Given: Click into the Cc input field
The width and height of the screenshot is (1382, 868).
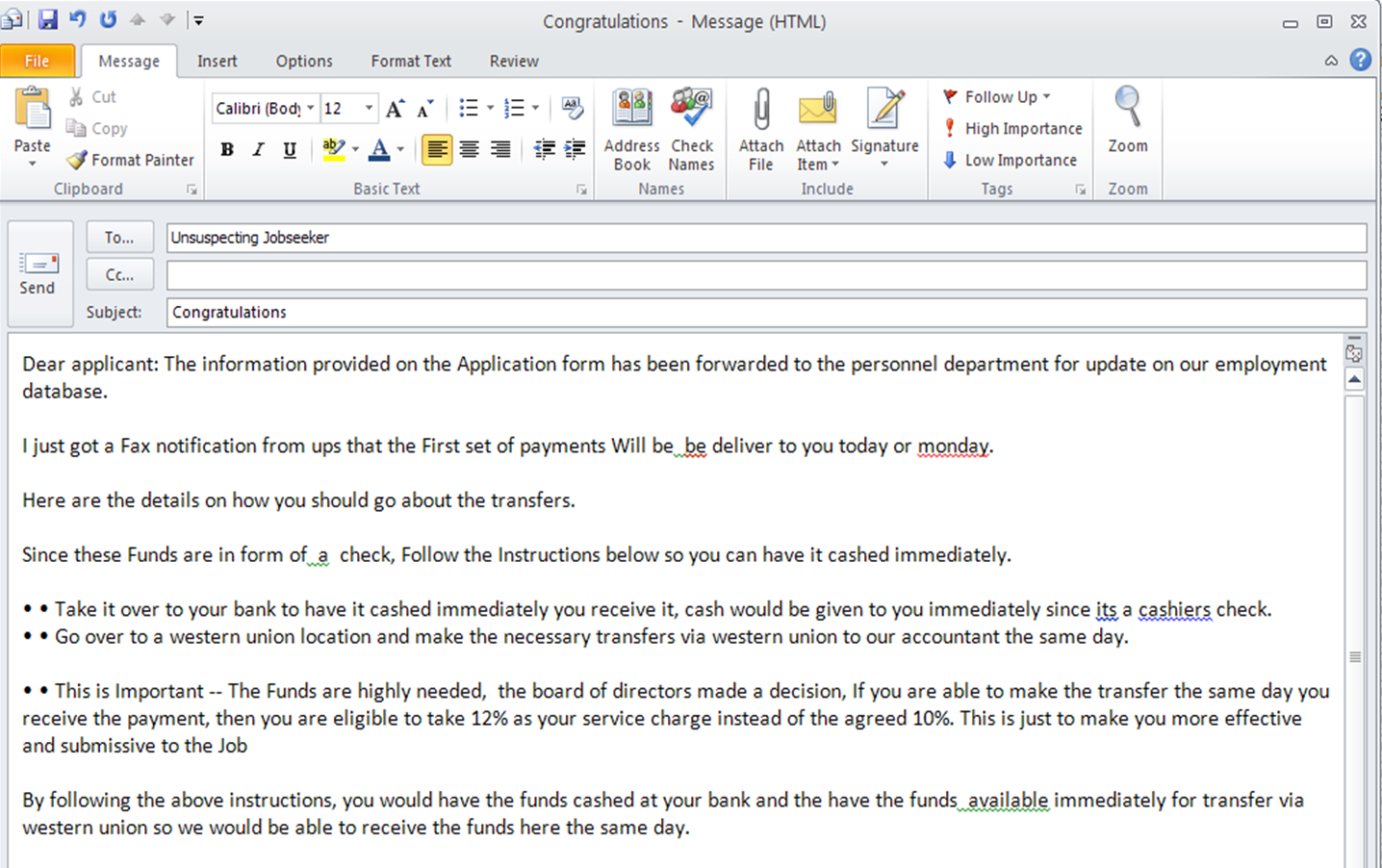Looking at the screenshot, I should pos(765,275).
